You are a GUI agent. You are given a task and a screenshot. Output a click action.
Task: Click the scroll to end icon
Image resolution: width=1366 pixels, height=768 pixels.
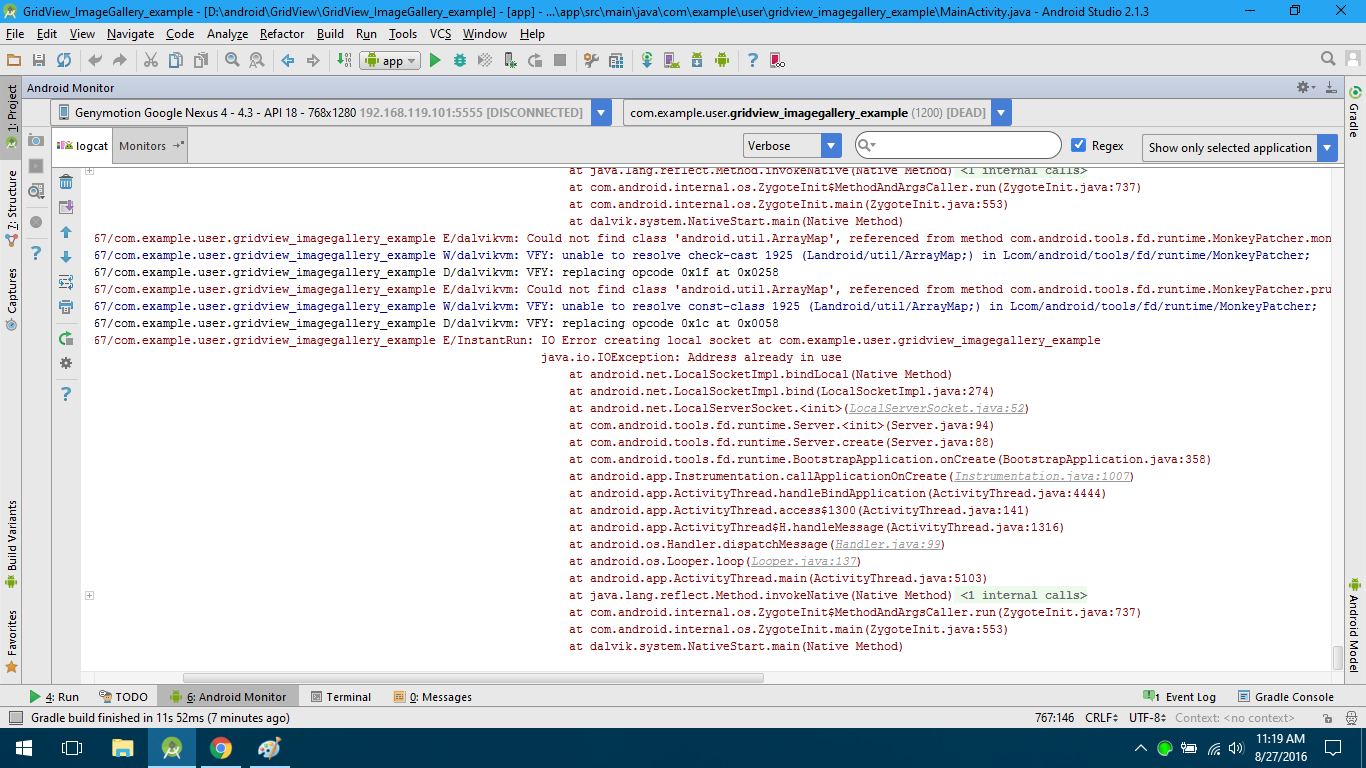click(66, 207)
